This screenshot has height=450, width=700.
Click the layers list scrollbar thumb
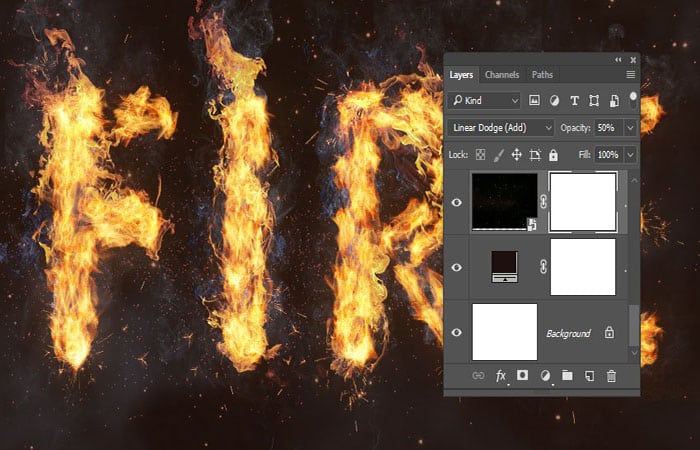(633, 325)
